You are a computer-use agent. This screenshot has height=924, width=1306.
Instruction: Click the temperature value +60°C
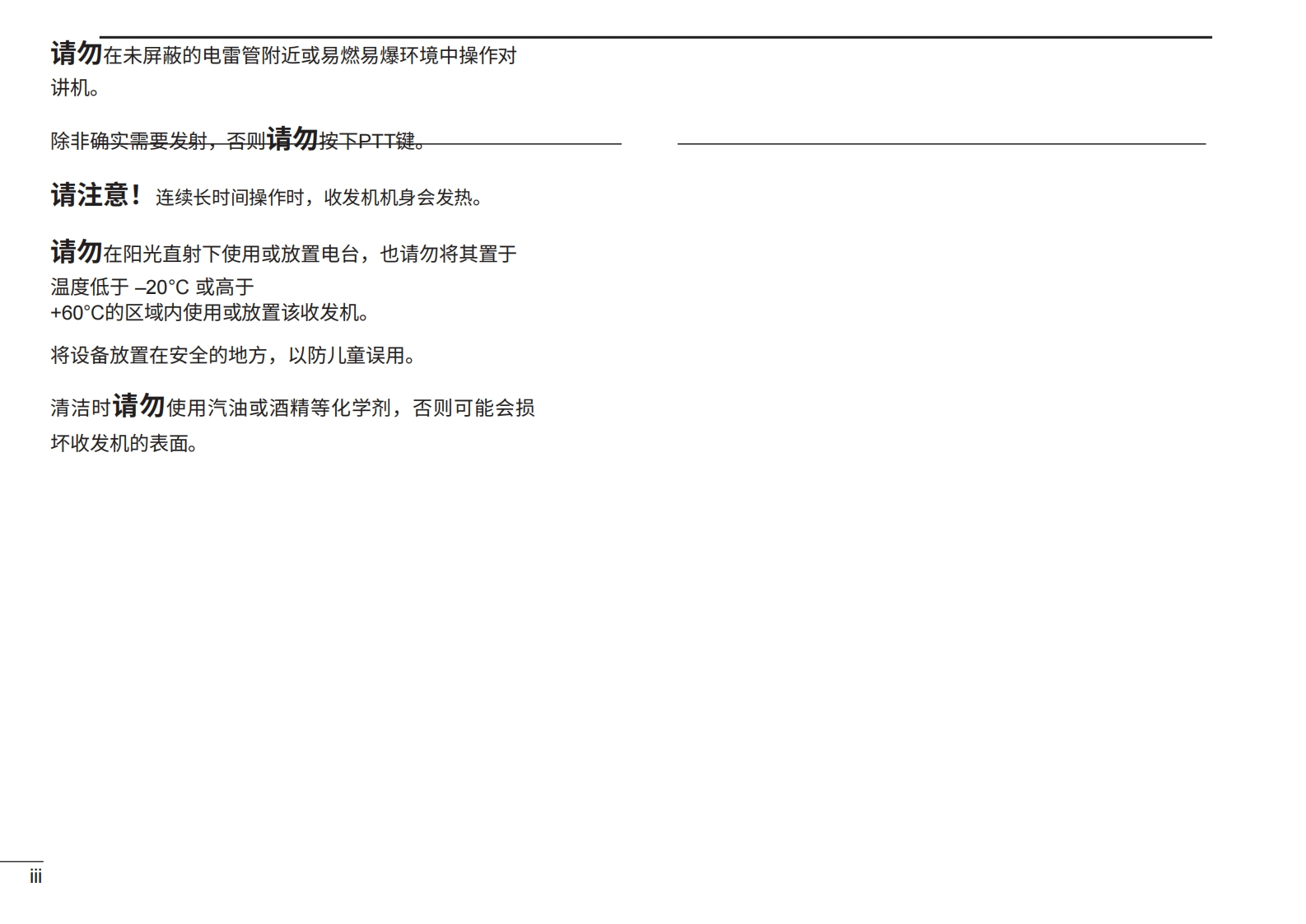(77, 313)
